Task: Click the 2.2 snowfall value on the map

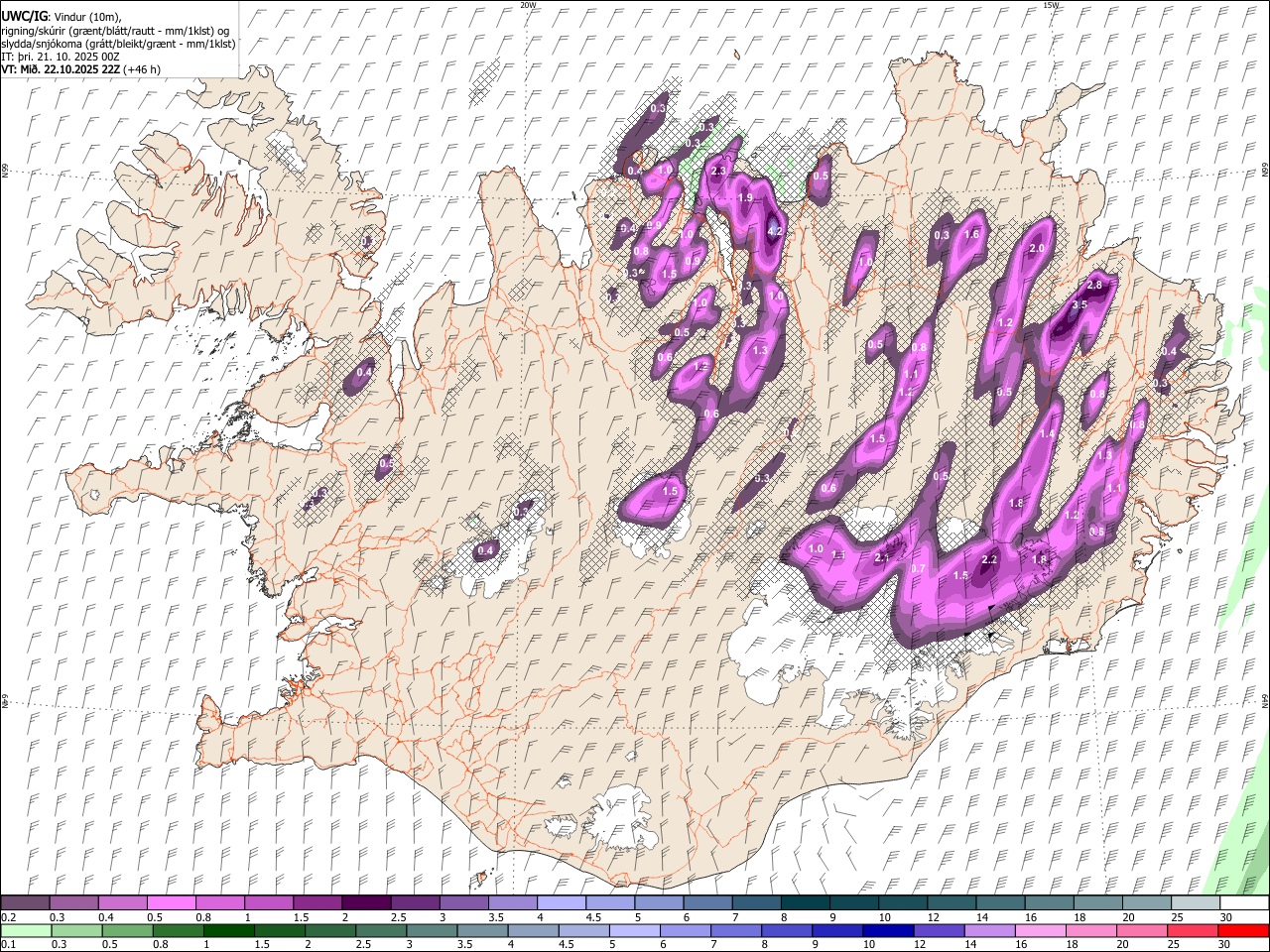Action: coord(989,559)
